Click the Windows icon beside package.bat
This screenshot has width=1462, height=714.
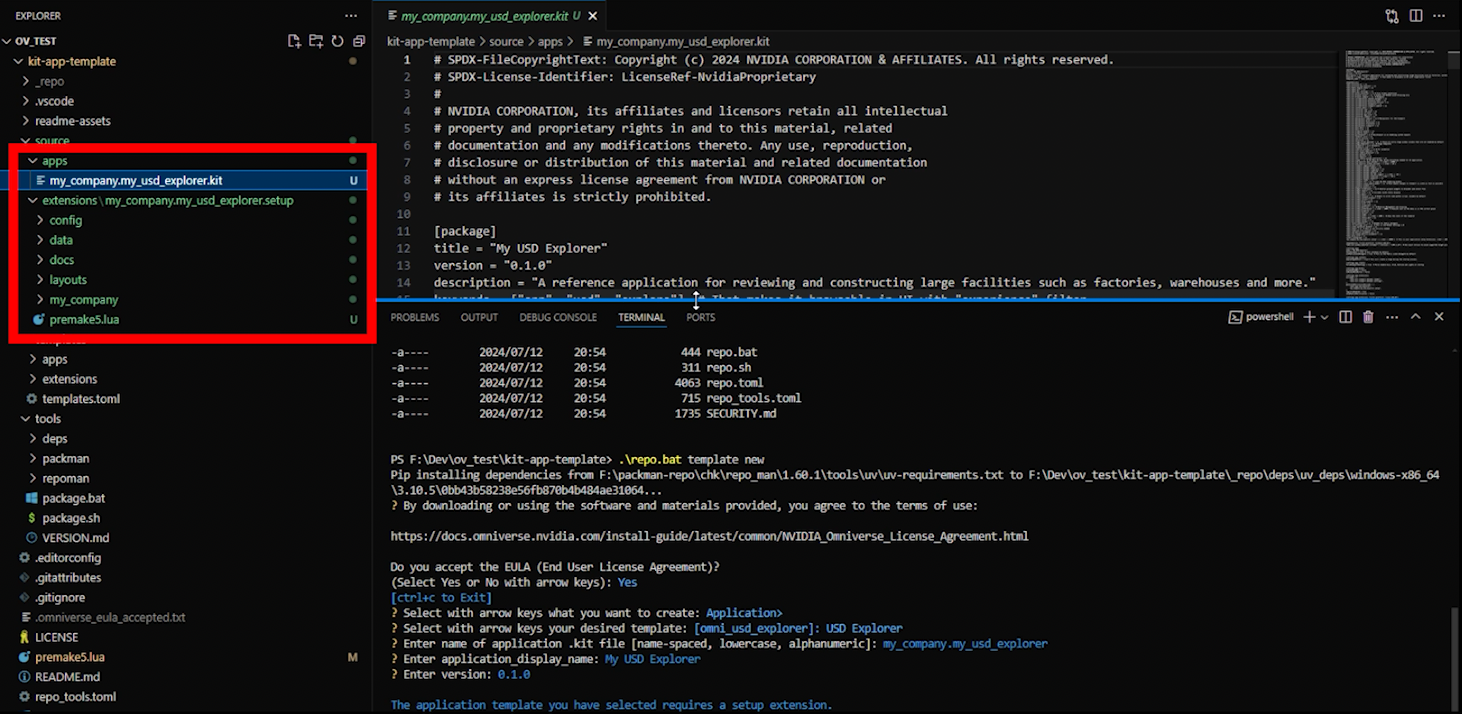(x=32, y=498)
